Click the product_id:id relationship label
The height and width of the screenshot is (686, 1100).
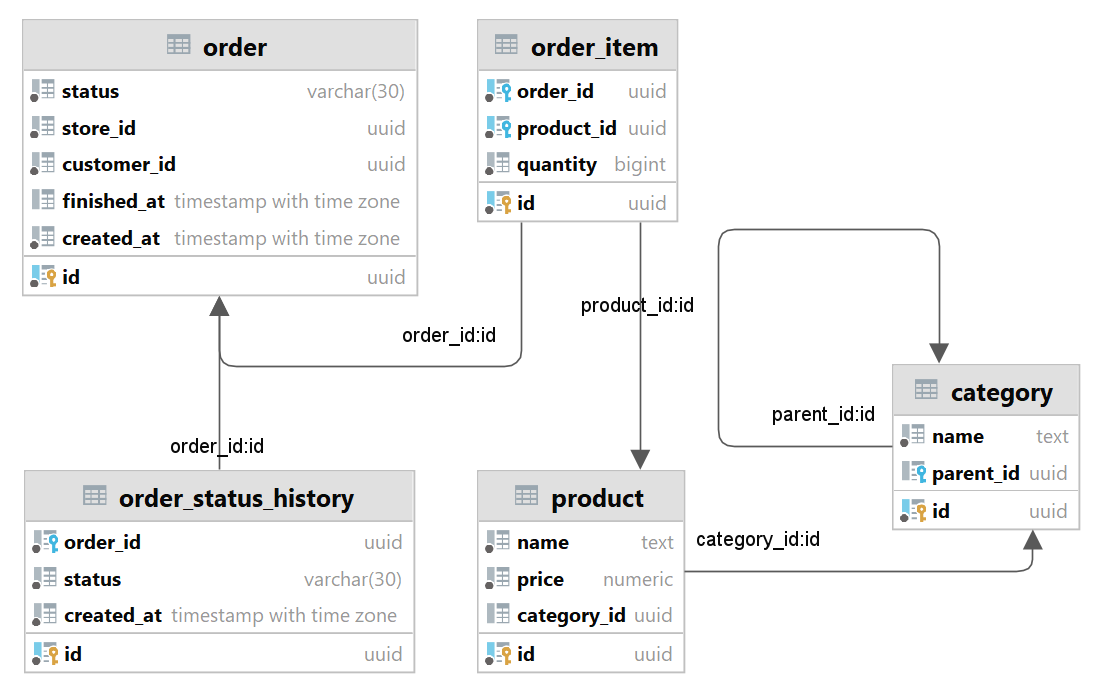pyautogui.click(x=637, y=305)
